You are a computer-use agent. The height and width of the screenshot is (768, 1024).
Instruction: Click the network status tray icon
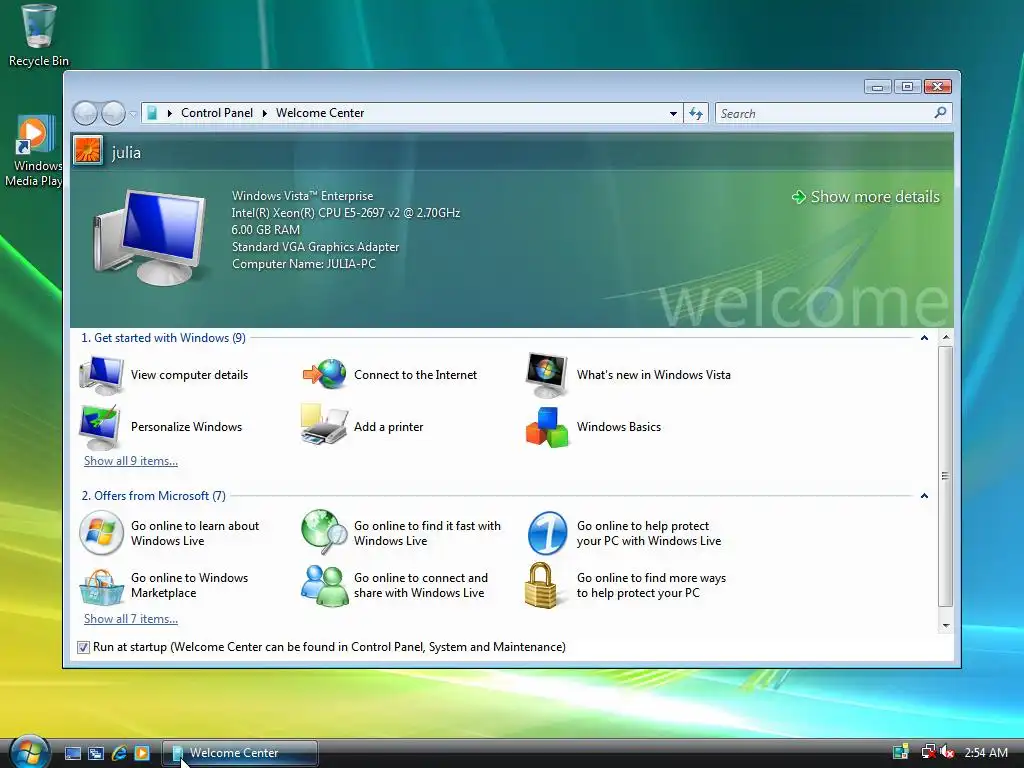point(927,752)
